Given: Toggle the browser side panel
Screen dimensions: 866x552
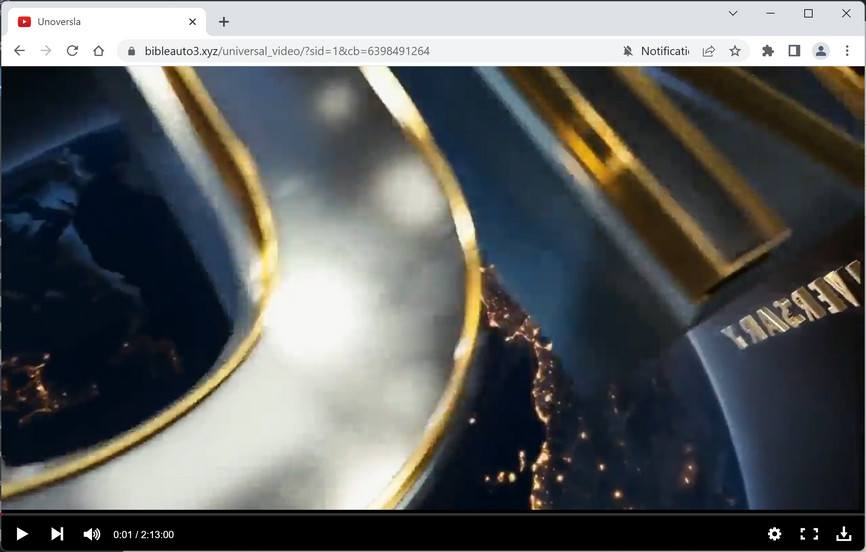Looking at the screenshot, I should 794,51.
